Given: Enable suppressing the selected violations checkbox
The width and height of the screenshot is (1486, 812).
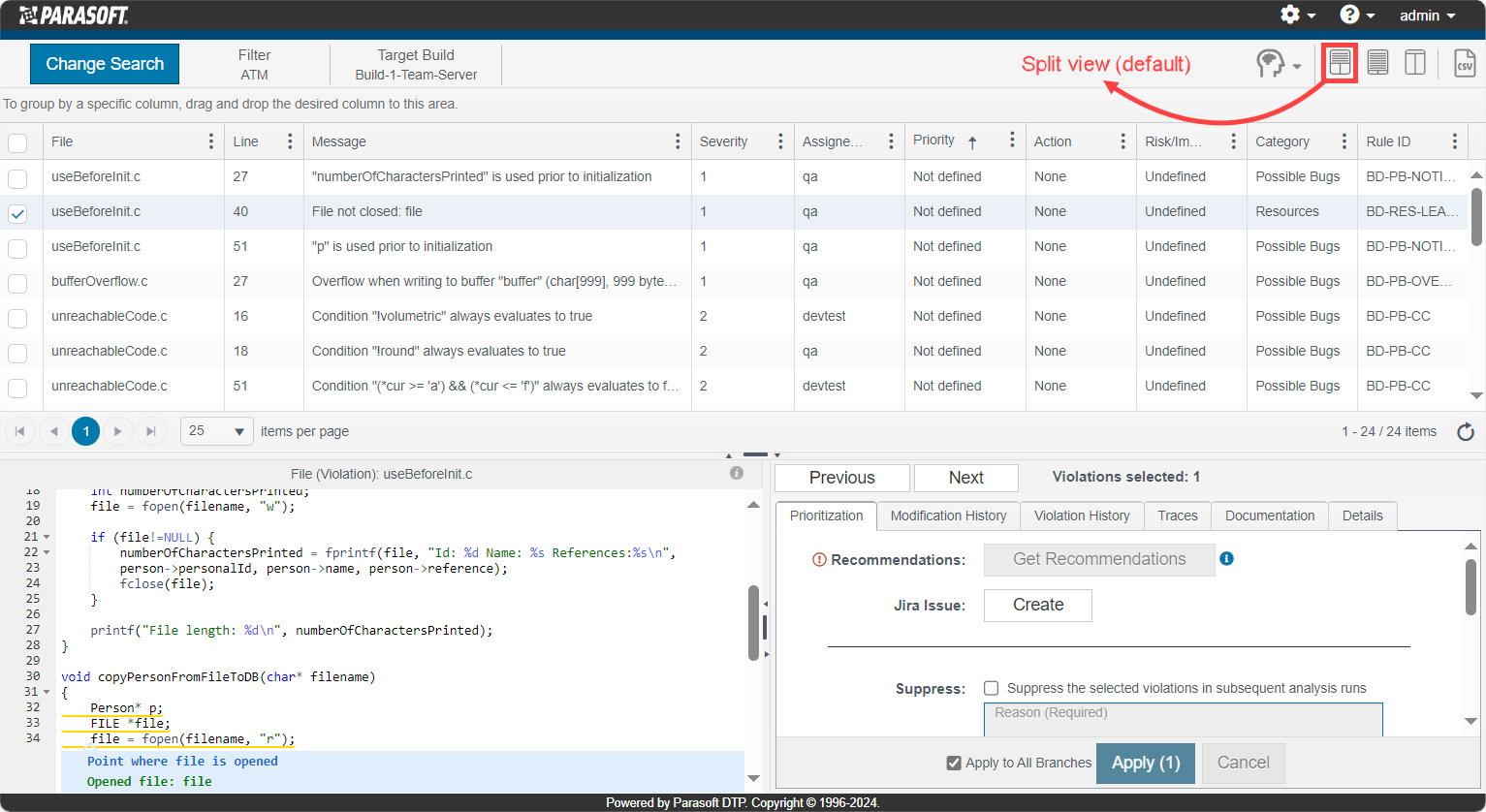Looking at the screenshot, I should point(991,688).
